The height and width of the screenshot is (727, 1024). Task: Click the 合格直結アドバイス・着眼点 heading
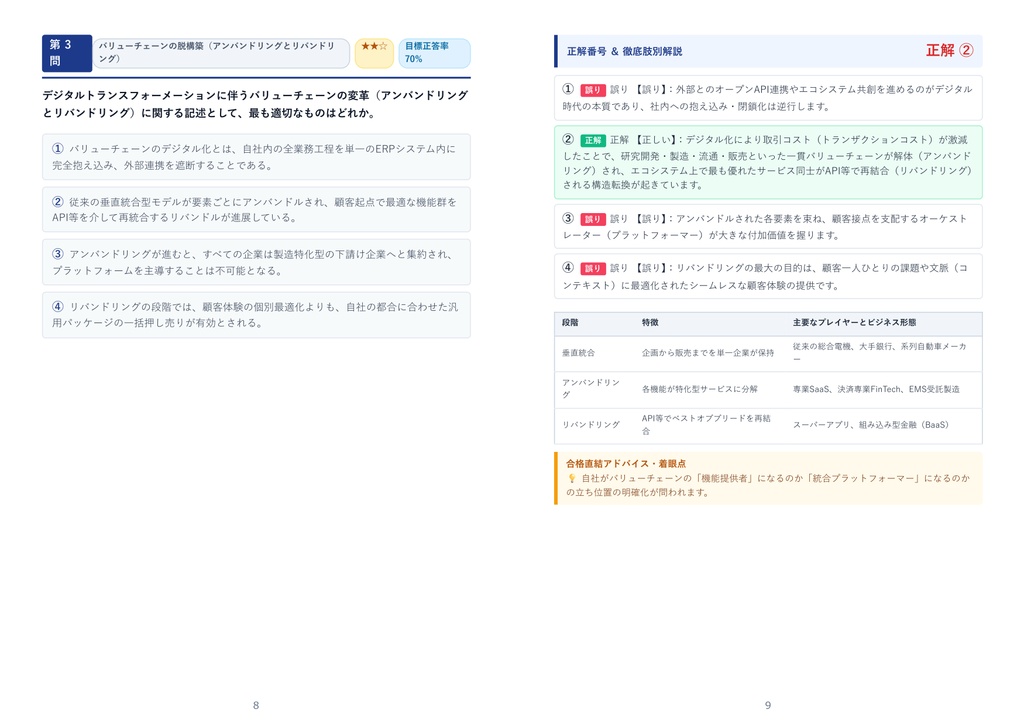click(626, 464)
